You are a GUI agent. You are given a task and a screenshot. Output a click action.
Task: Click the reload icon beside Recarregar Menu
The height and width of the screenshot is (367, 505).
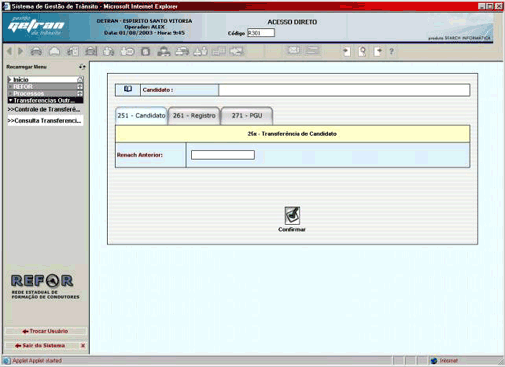82,67
